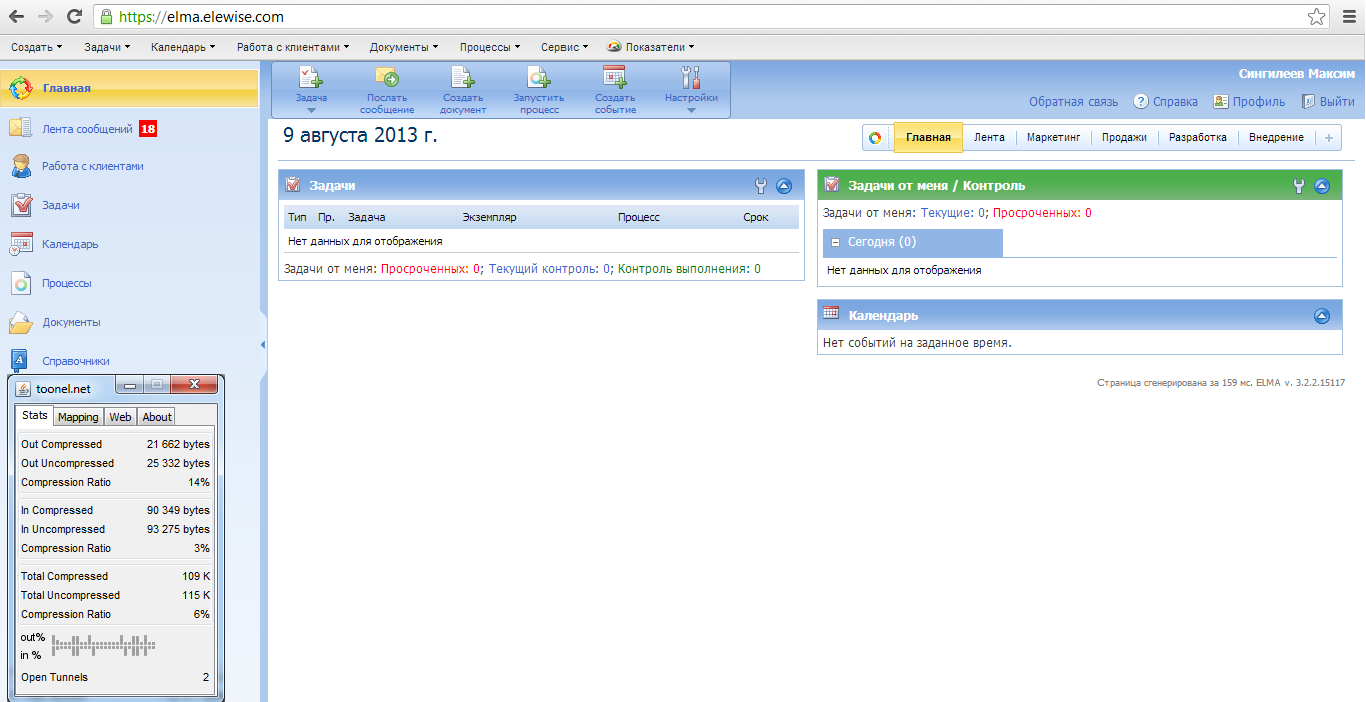
Task: Expand the Settings toolbar dropdown arrow
Action: (x=691, y=110)
